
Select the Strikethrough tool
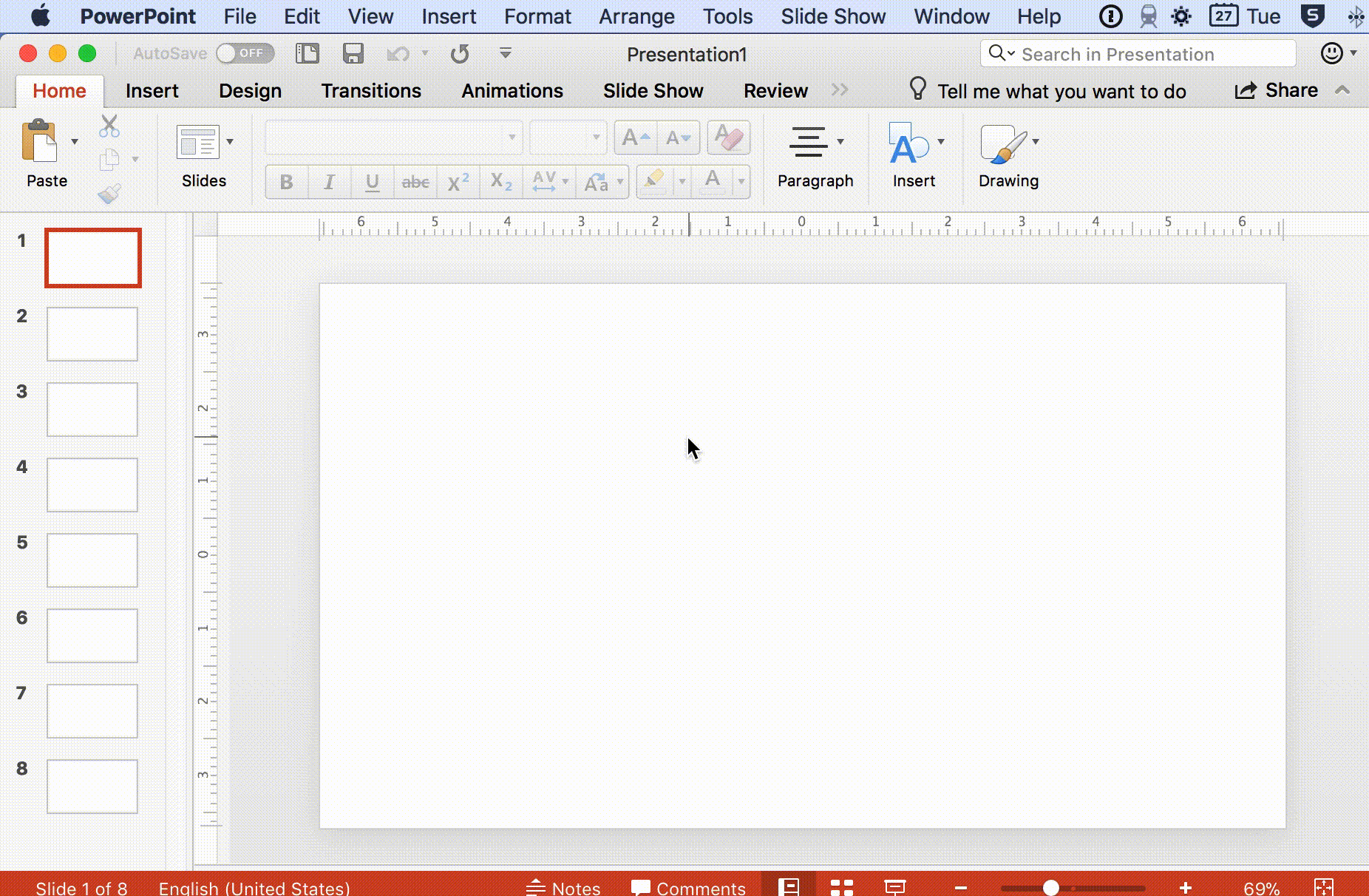point(415,182)
